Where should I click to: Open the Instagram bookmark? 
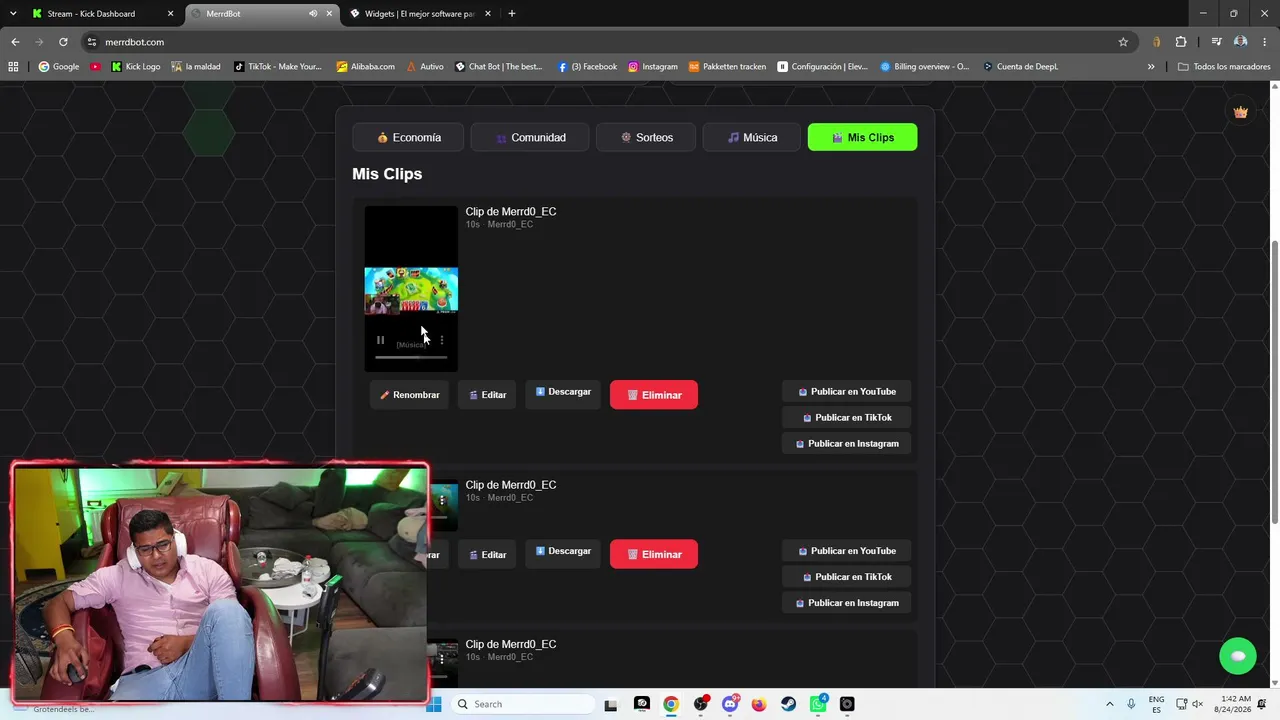653,67
